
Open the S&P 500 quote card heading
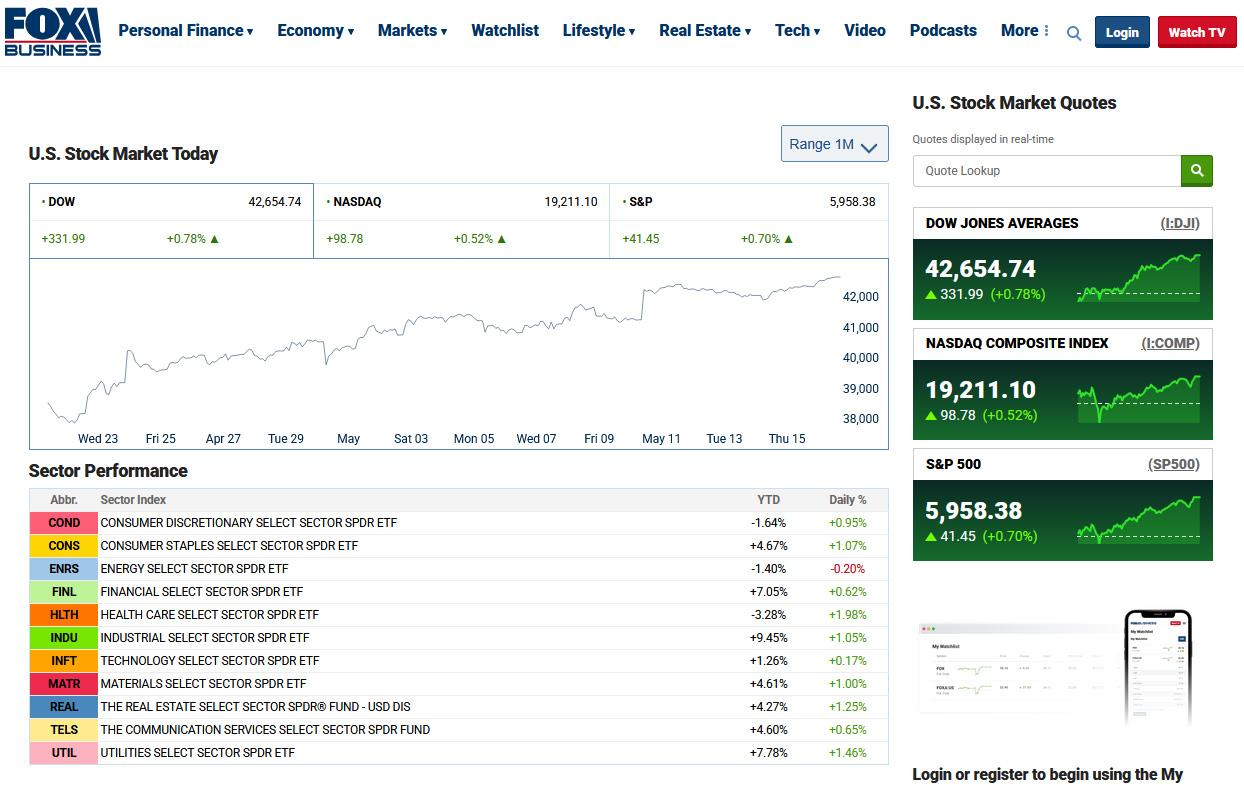(953, 464)
